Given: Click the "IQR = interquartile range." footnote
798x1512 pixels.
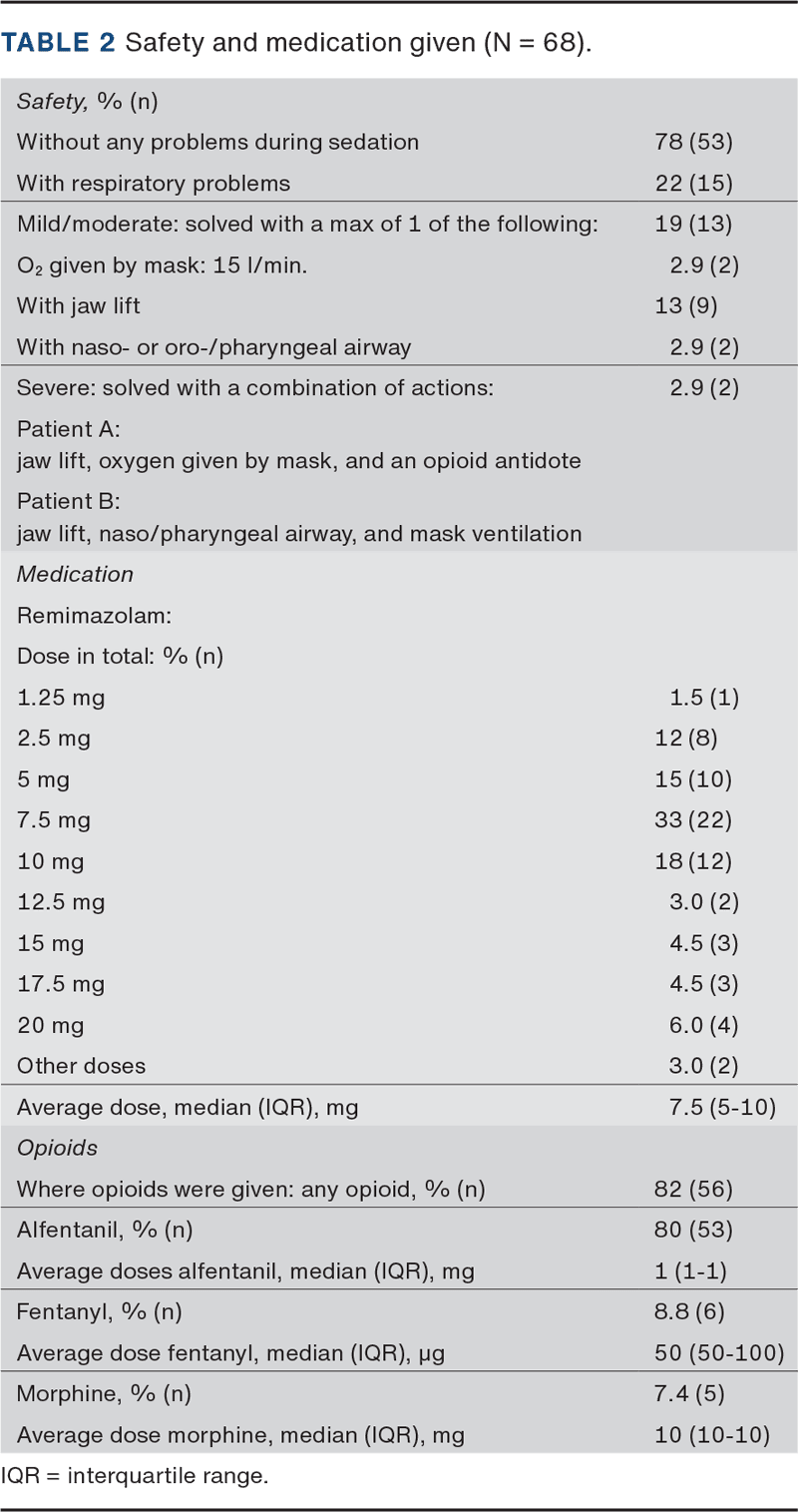Looking at the screenshot, I should [134, 1476].
